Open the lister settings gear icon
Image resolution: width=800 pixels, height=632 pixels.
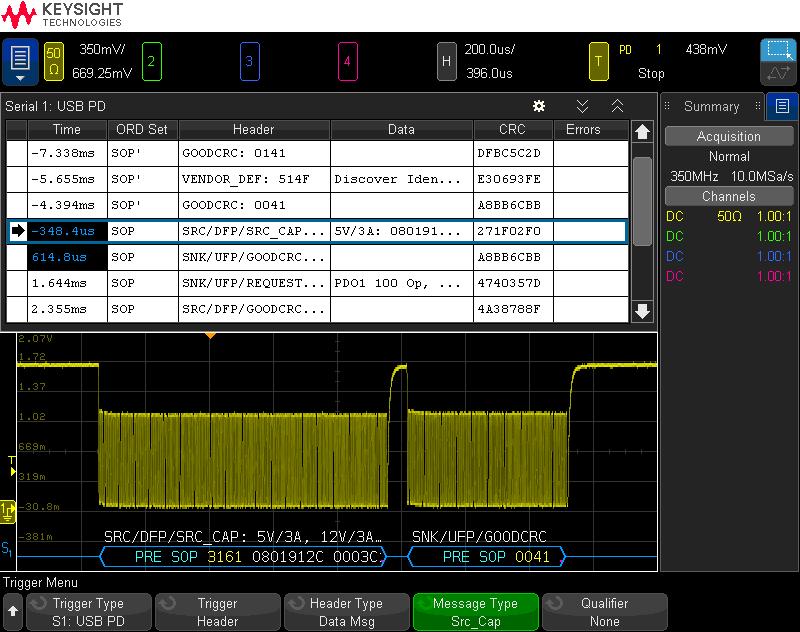point(539,106)
